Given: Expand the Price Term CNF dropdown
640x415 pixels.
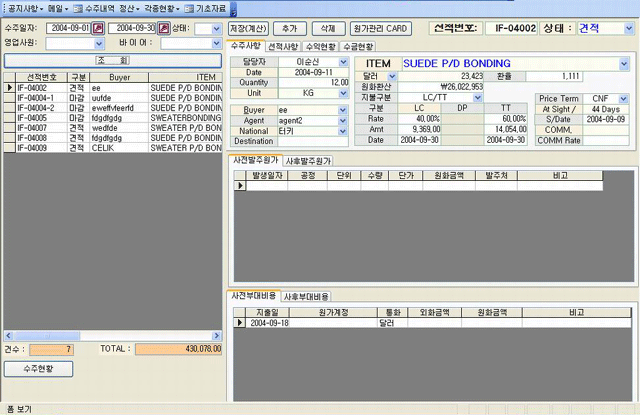Looking at the screenshot, I should click(623, 99).
